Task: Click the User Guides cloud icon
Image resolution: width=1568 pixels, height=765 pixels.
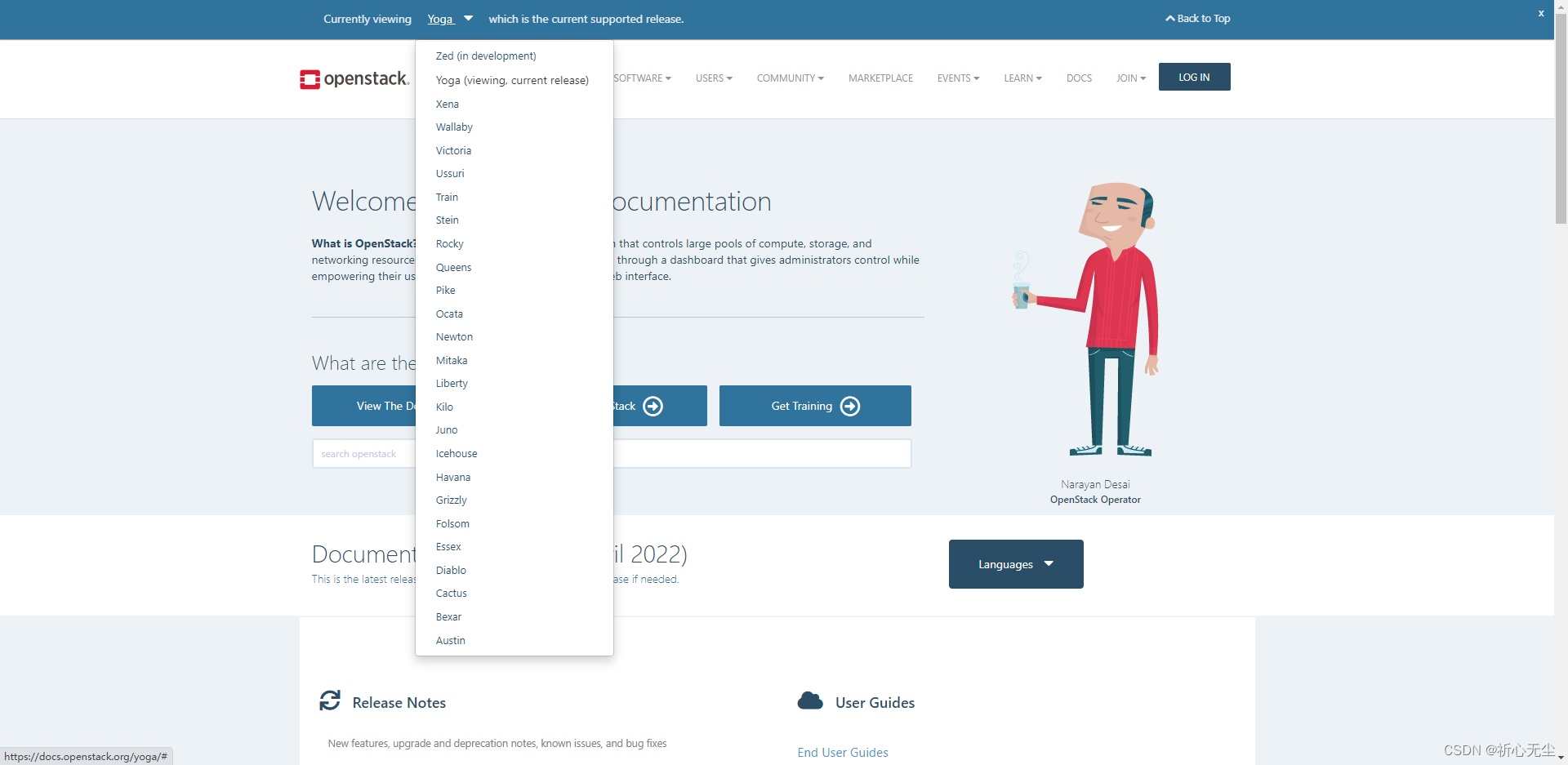Action: (x=809, y=701)
